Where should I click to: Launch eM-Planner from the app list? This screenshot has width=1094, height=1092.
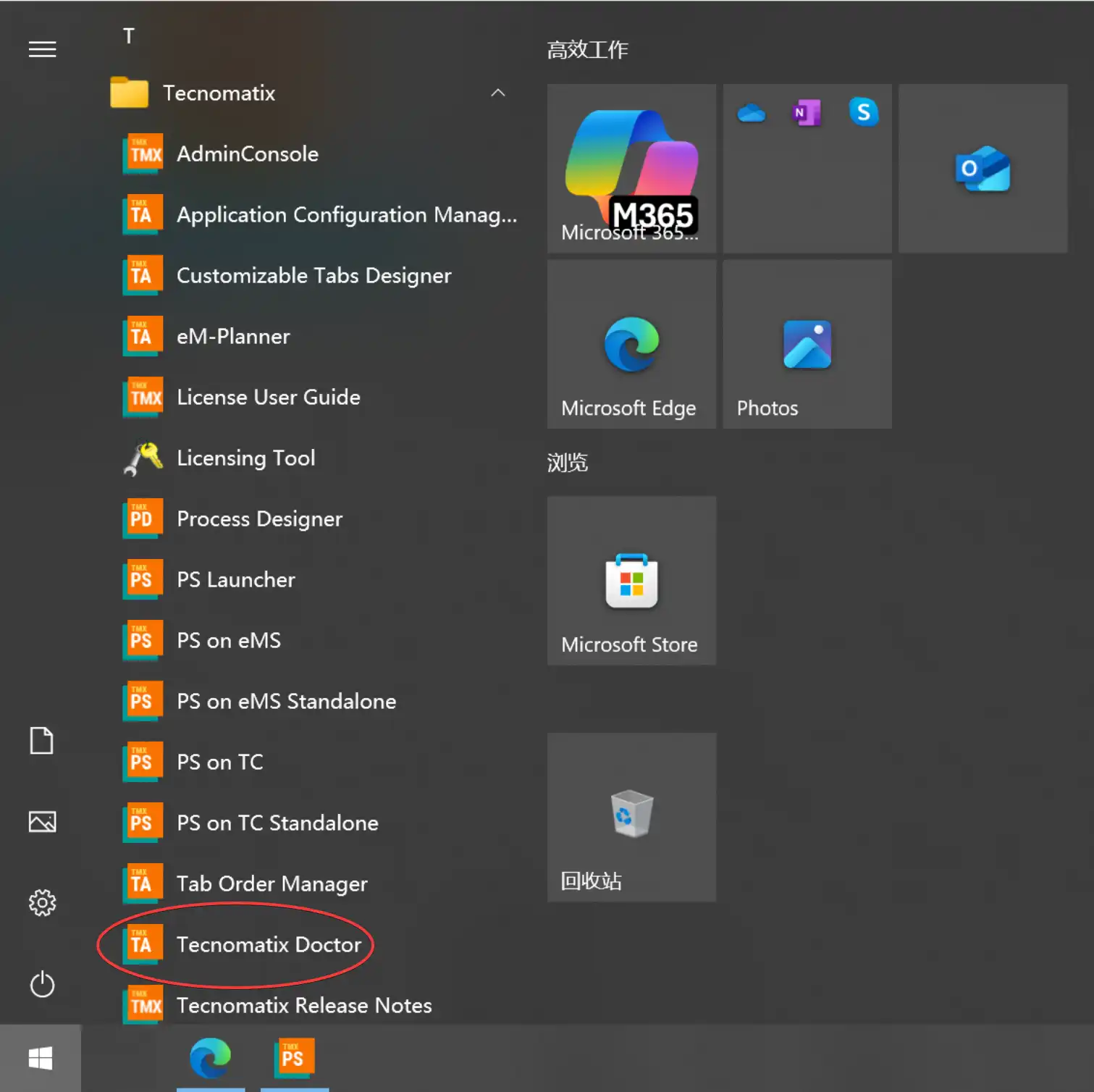(x=311, y=336)
